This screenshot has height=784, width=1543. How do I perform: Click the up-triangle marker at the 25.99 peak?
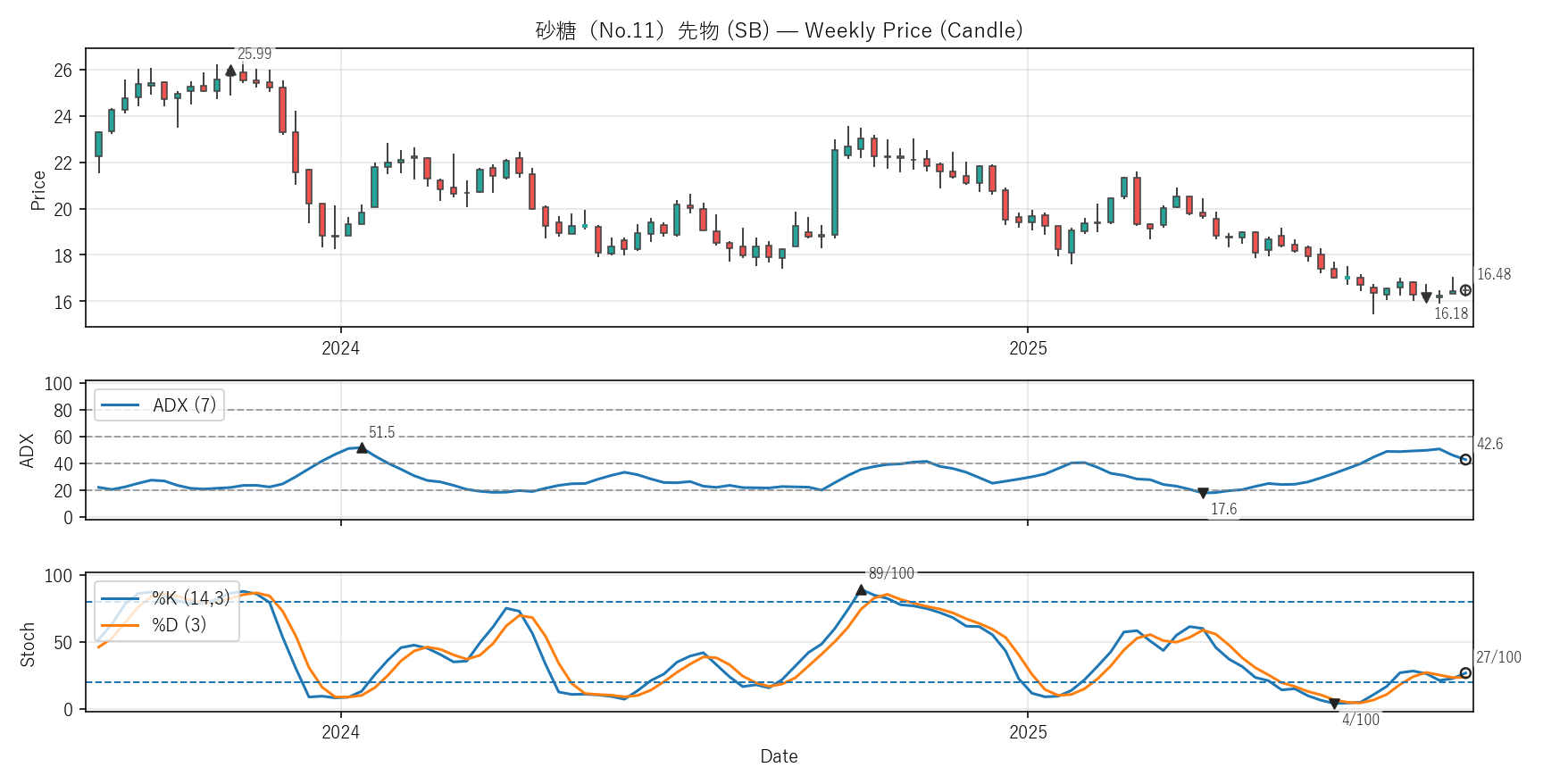point(230,71)
